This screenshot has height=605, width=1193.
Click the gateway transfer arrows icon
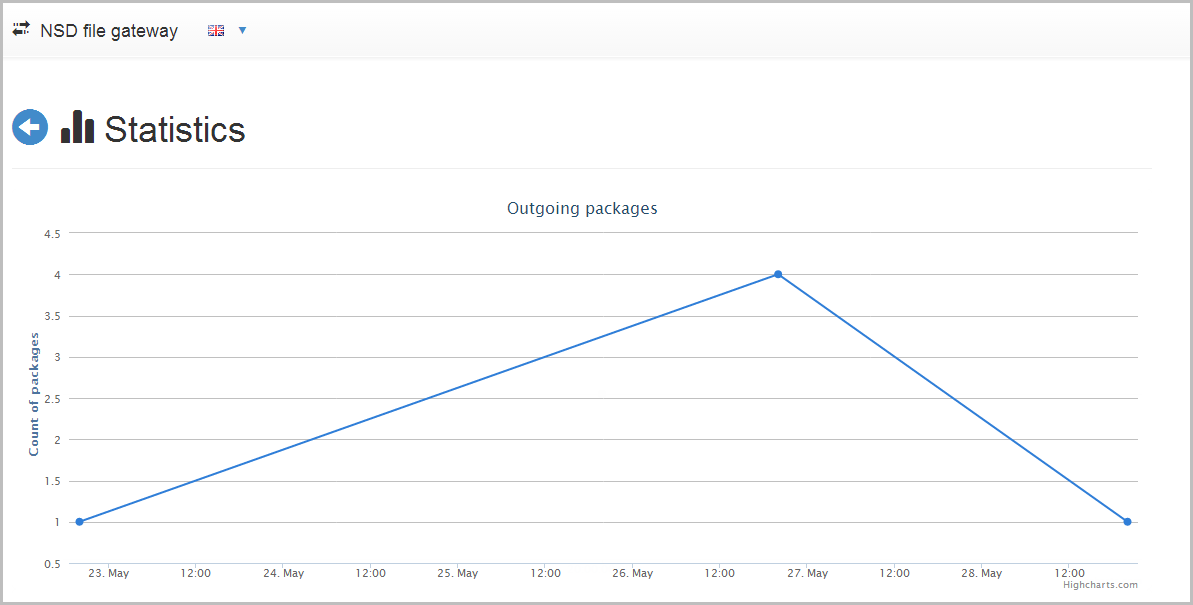[21, 30]
